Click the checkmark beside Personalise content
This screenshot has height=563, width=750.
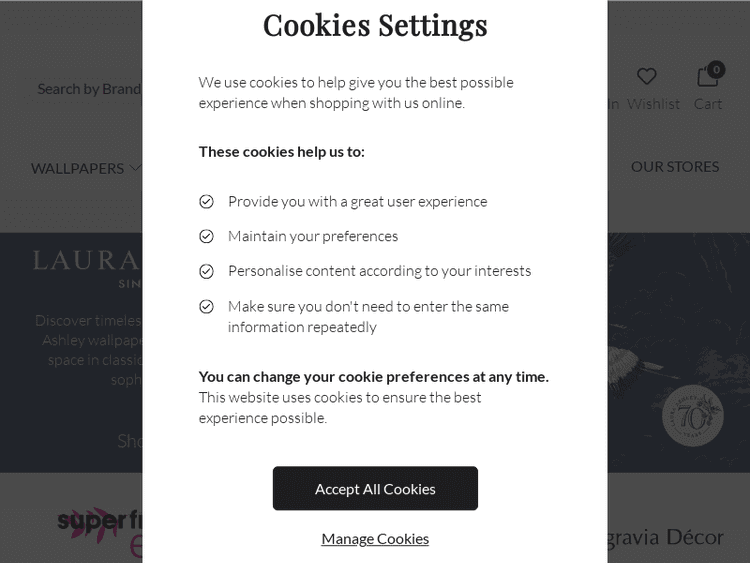[x=207, y=272]
